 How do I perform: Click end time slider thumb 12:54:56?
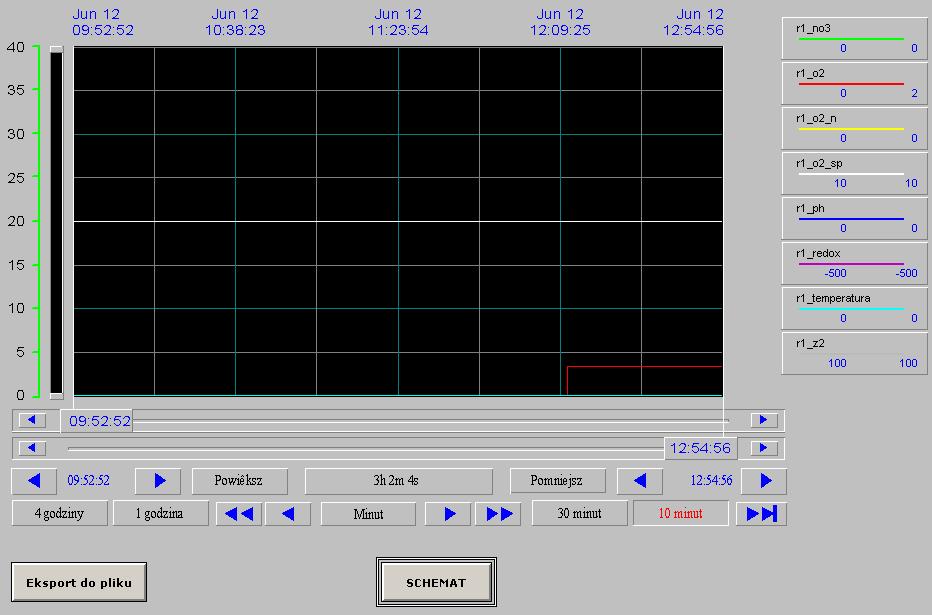click(701, 448)
